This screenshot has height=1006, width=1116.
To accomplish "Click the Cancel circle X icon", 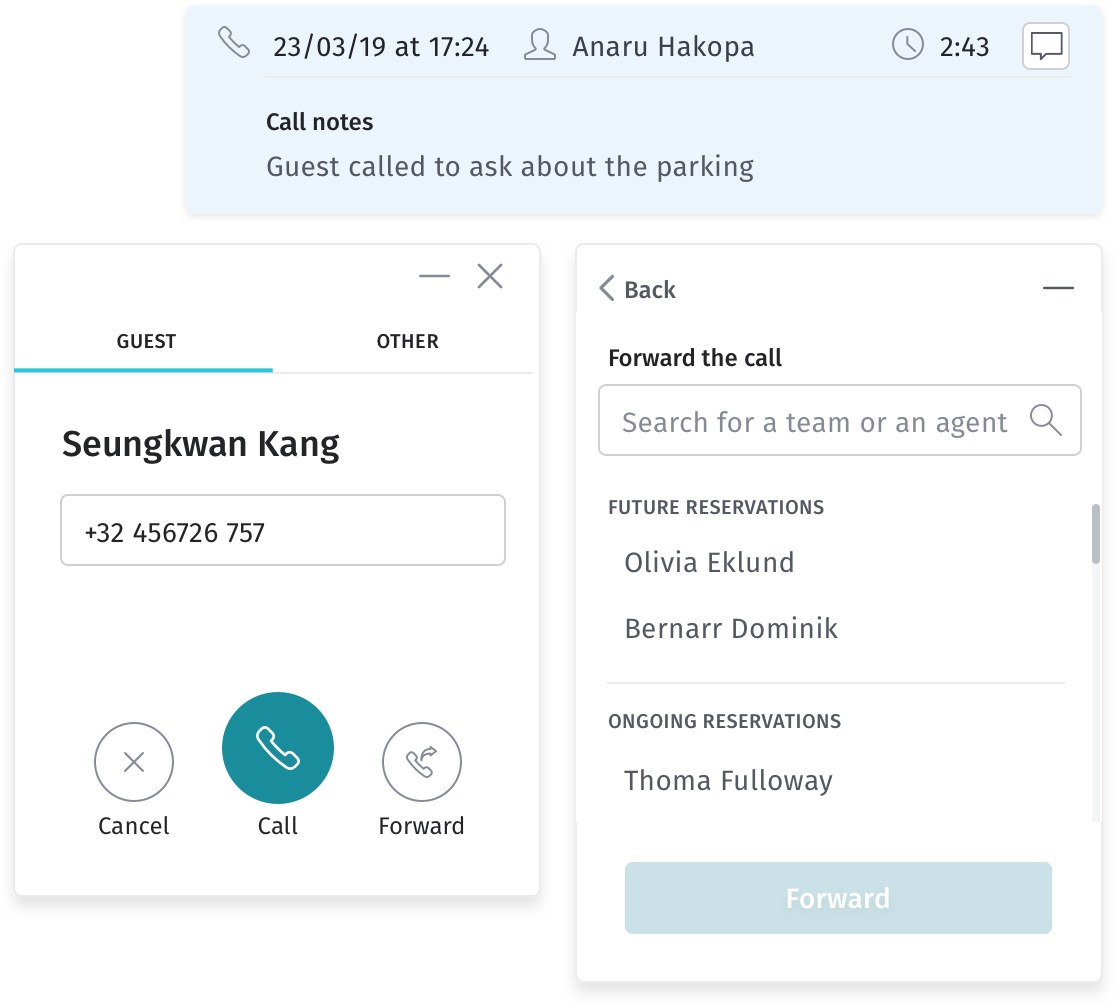I will point(134,762).
